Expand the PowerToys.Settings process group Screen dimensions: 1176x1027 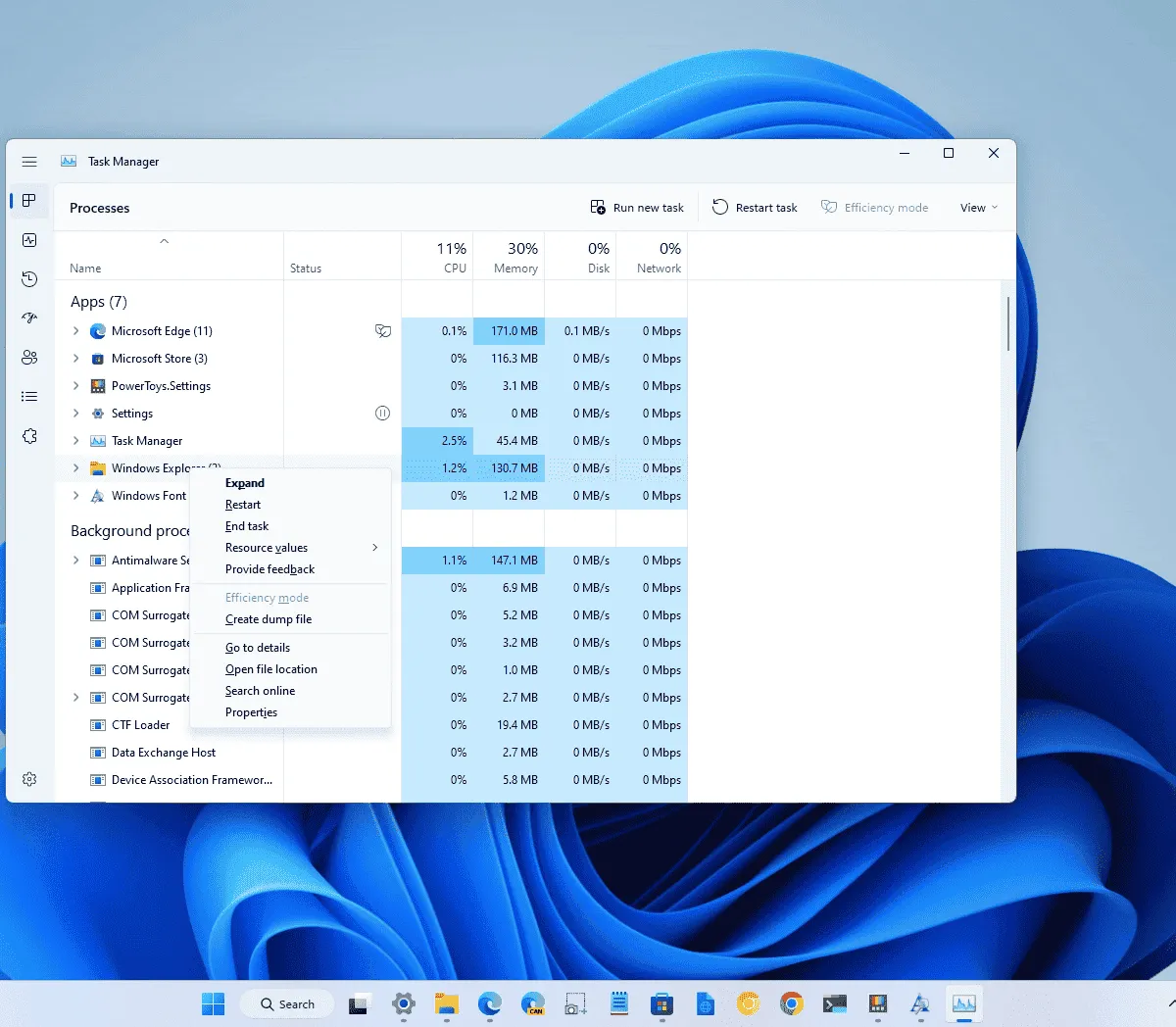click(76, 386)
